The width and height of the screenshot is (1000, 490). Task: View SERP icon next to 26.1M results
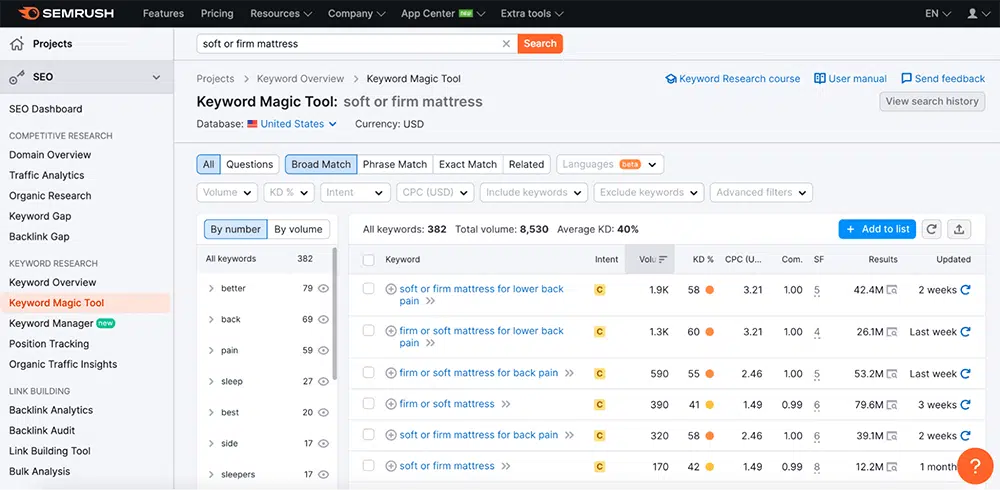click(x=892, y=332)
